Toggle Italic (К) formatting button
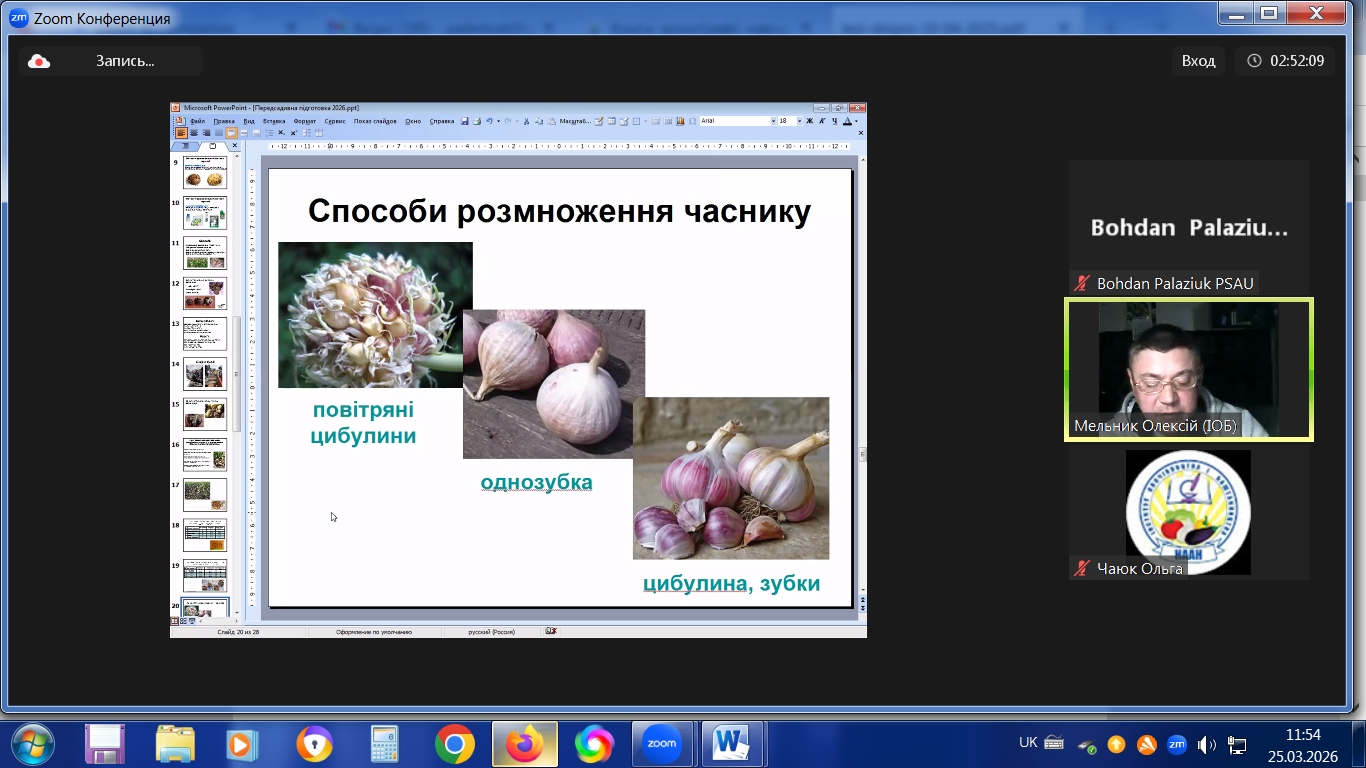Image resolution: width=1366 pixels, height=768 pixels. [821, 121]
